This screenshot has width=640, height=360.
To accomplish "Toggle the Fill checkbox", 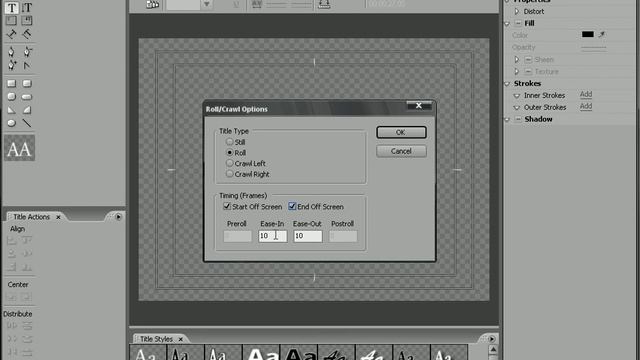I will (518, 23).
